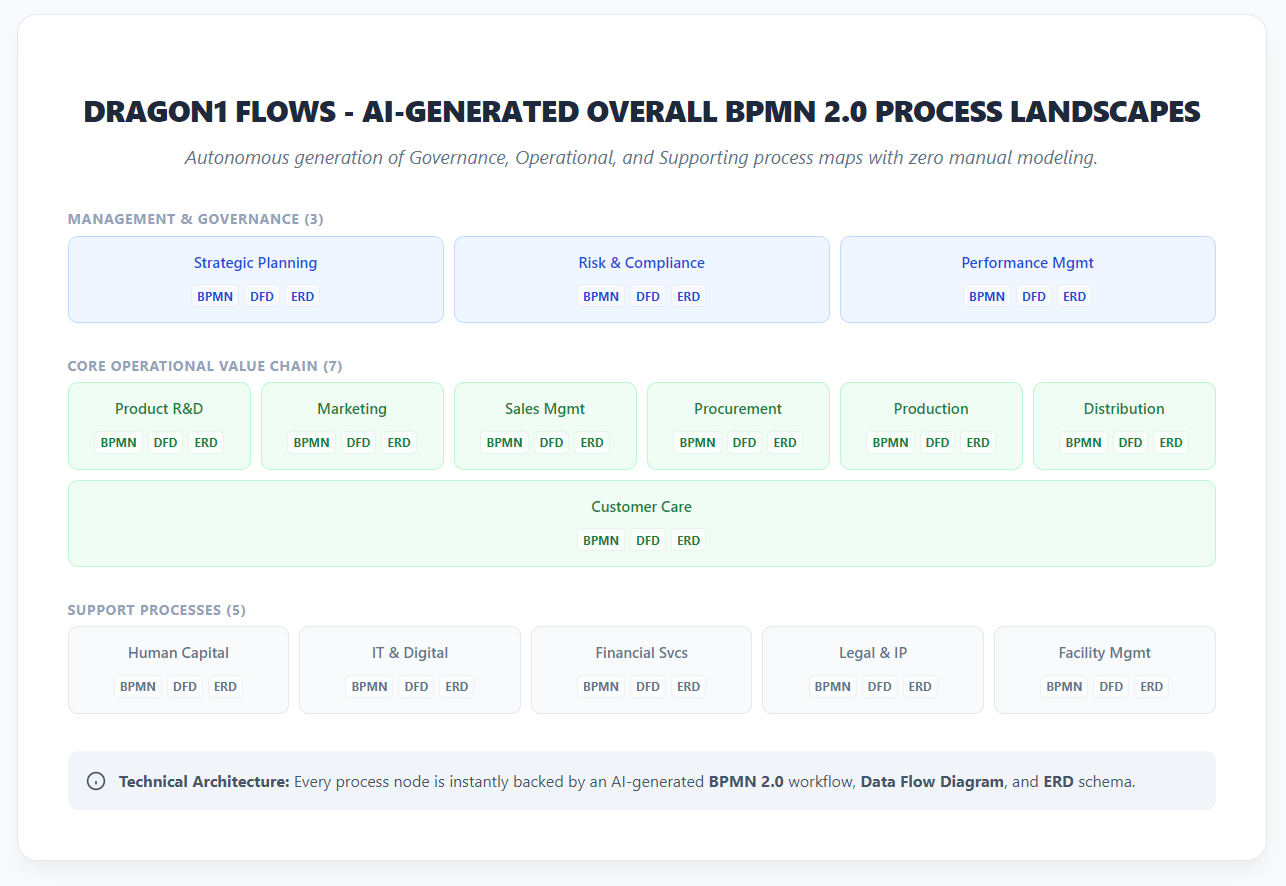Open the BPMN badge under Financial Svcs
This screenshot has height=886, width=1286.
coord(601,686)
